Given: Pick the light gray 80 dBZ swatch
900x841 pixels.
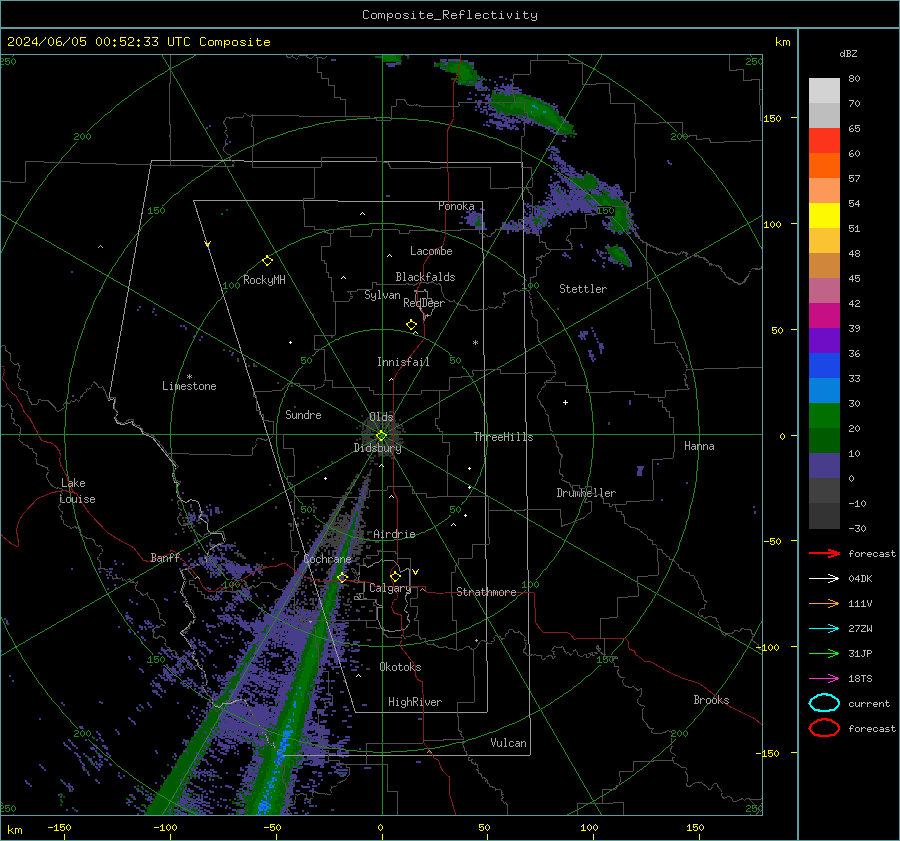Looking at the screenshot, I should click(x=824, y=91).
